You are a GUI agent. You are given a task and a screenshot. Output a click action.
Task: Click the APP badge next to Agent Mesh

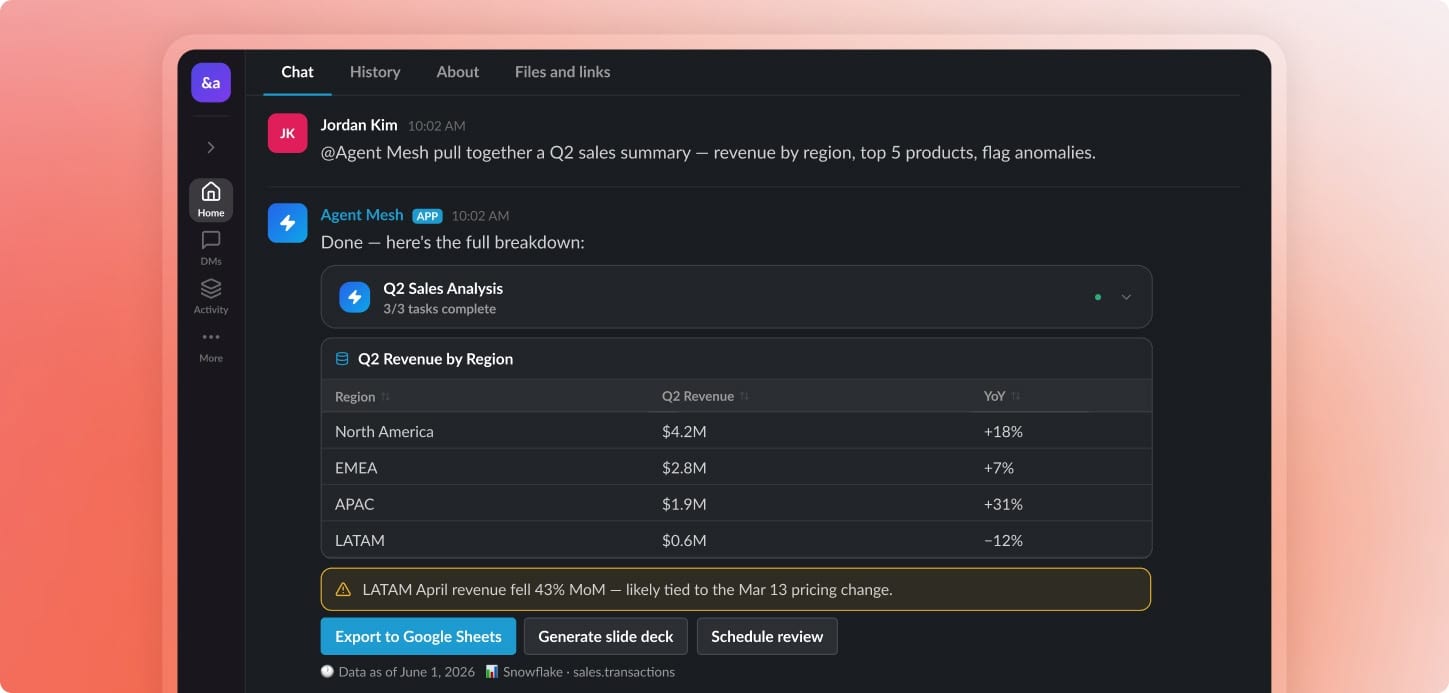click(427, 216)
